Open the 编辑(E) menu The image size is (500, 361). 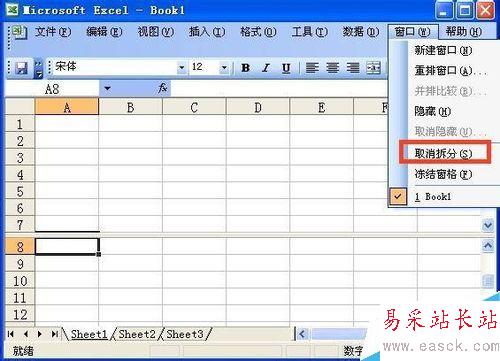pyautogui.click(x=104, y=32)
